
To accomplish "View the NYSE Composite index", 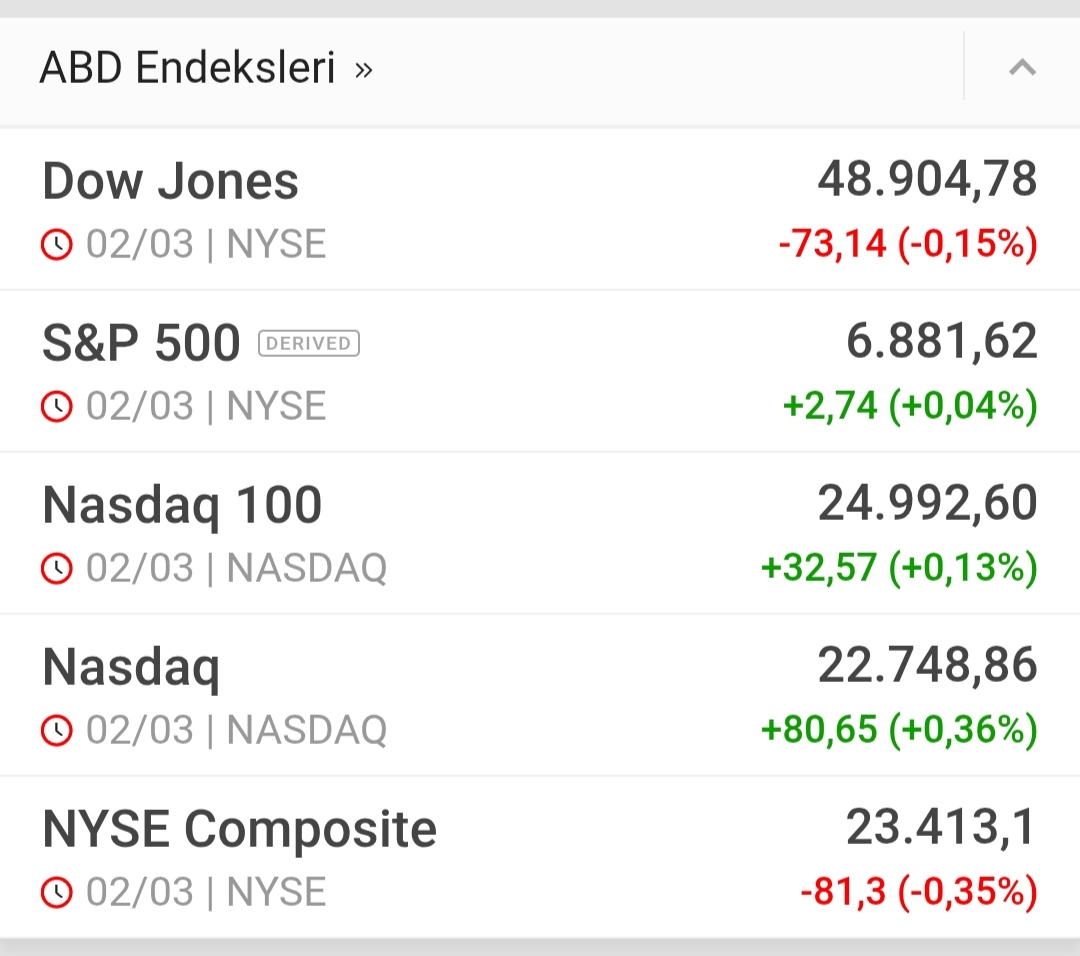I will 239,829.
